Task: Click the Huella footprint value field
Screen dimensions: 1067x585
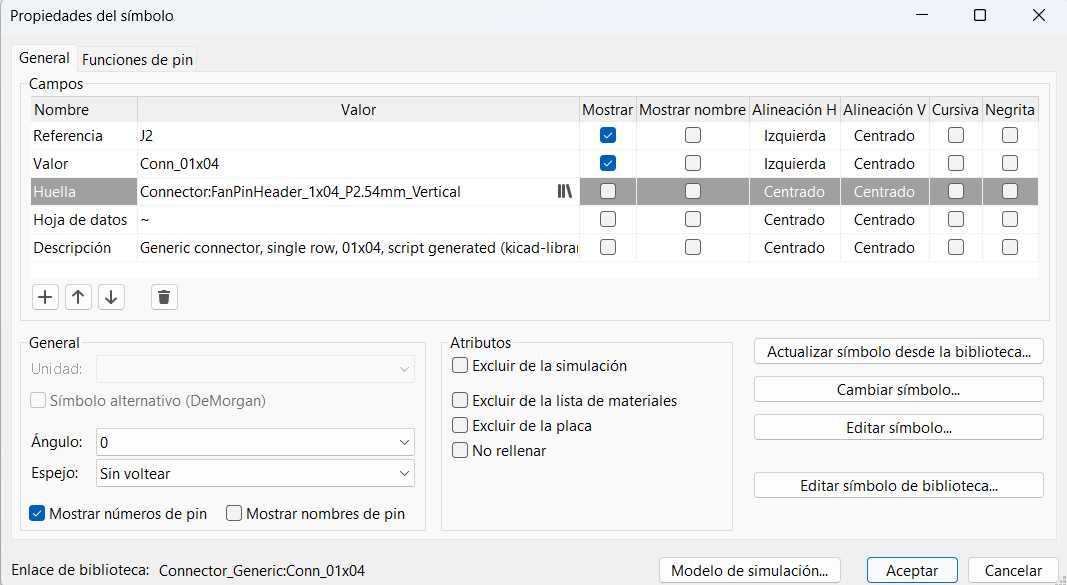Action: click(x=345, y=192)
